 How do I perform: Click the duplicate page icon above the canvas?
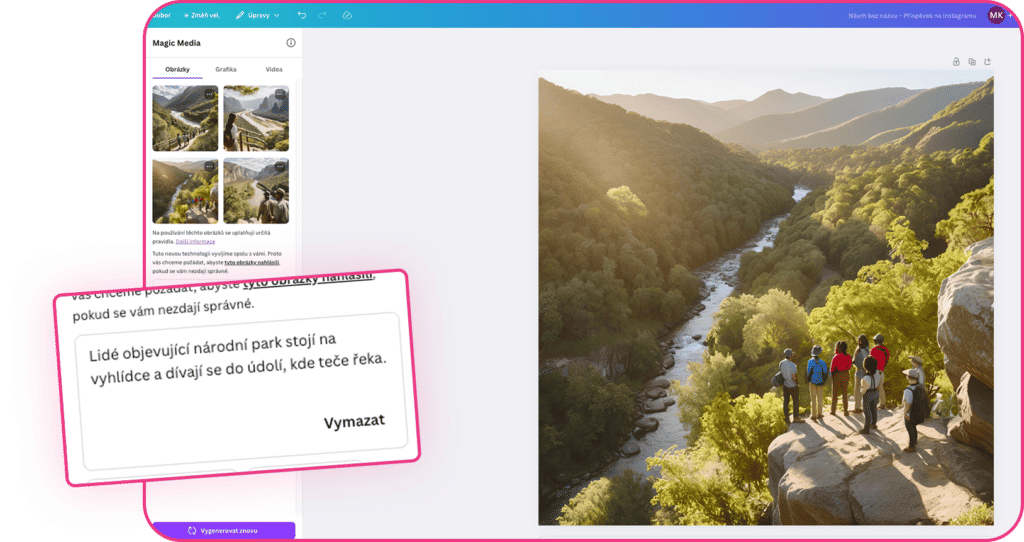[x=972, y=62]
